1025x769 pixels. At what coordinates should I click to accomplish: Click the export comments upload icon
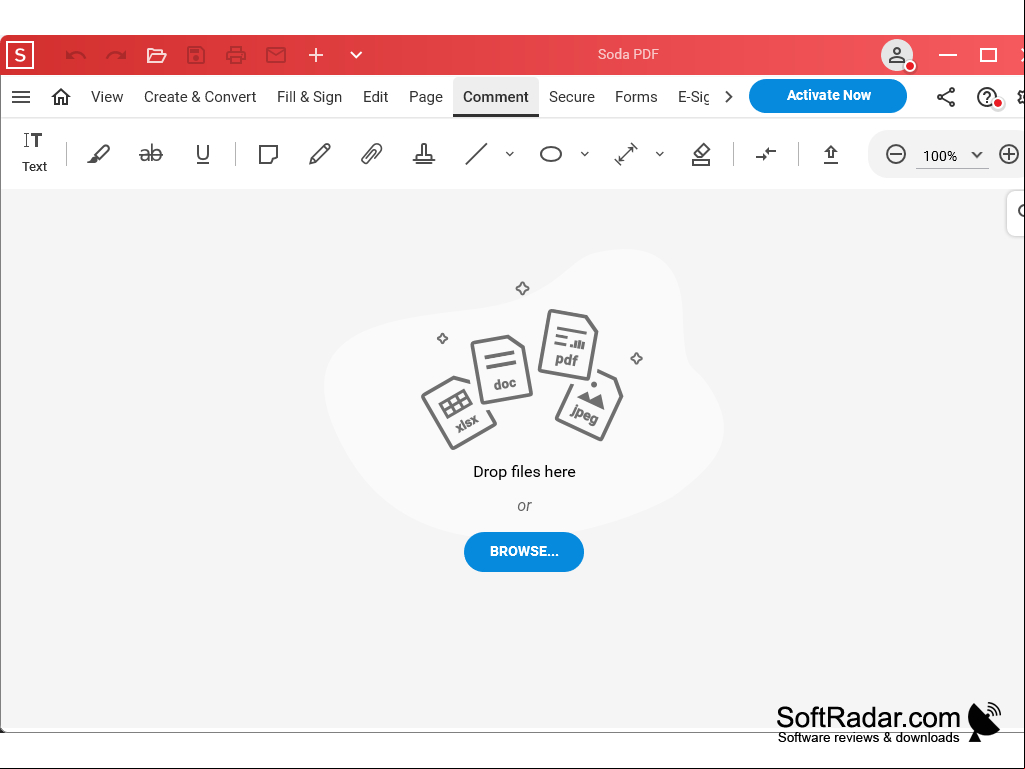point(831,154)
